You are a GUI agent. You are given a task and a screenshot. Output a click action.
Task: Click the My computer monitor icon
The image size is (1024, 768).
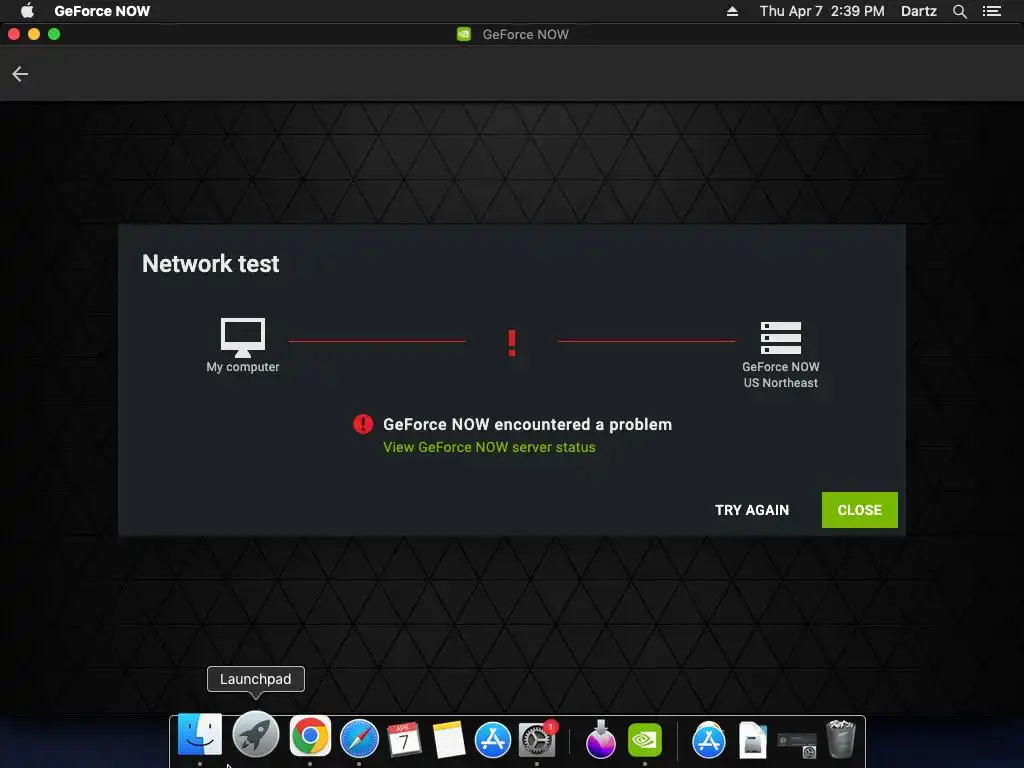coord(243,338)
